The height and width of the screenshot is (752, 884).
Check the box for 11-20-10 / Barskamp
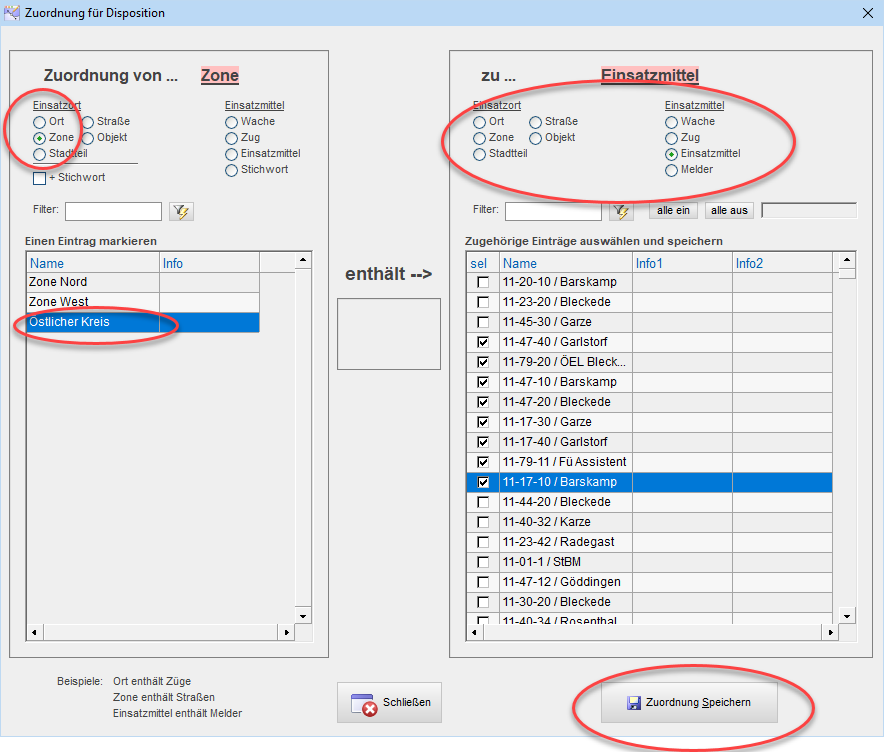pos(484,282)
